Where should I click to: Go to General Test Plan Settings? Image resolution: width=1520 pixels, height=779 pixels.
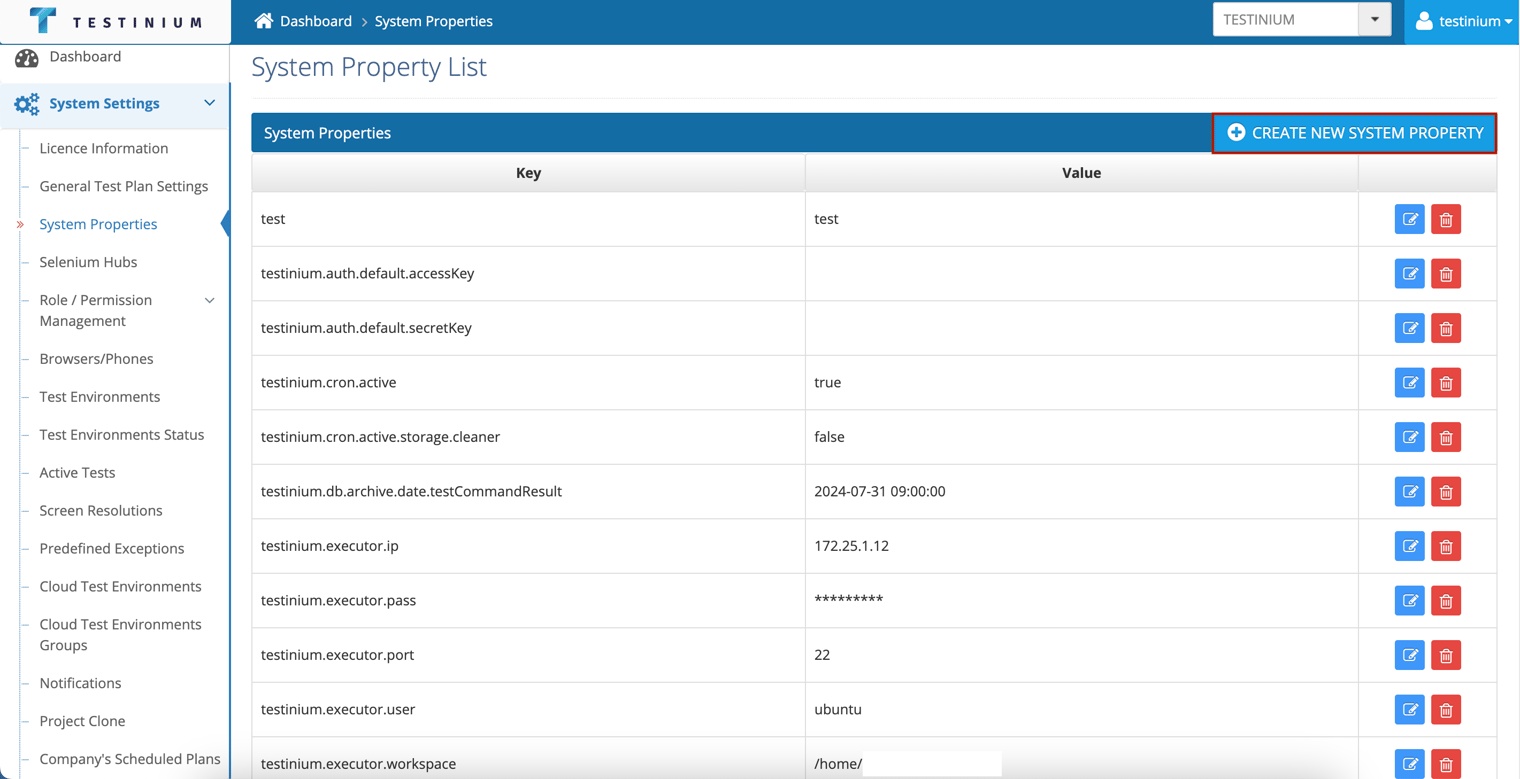[x=124, y=186]
